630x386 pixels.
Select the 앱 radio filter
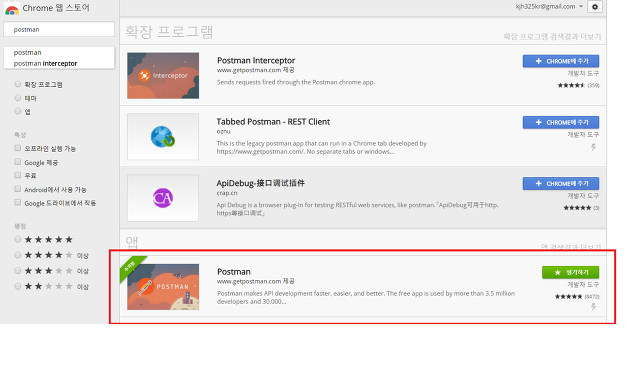18,111
